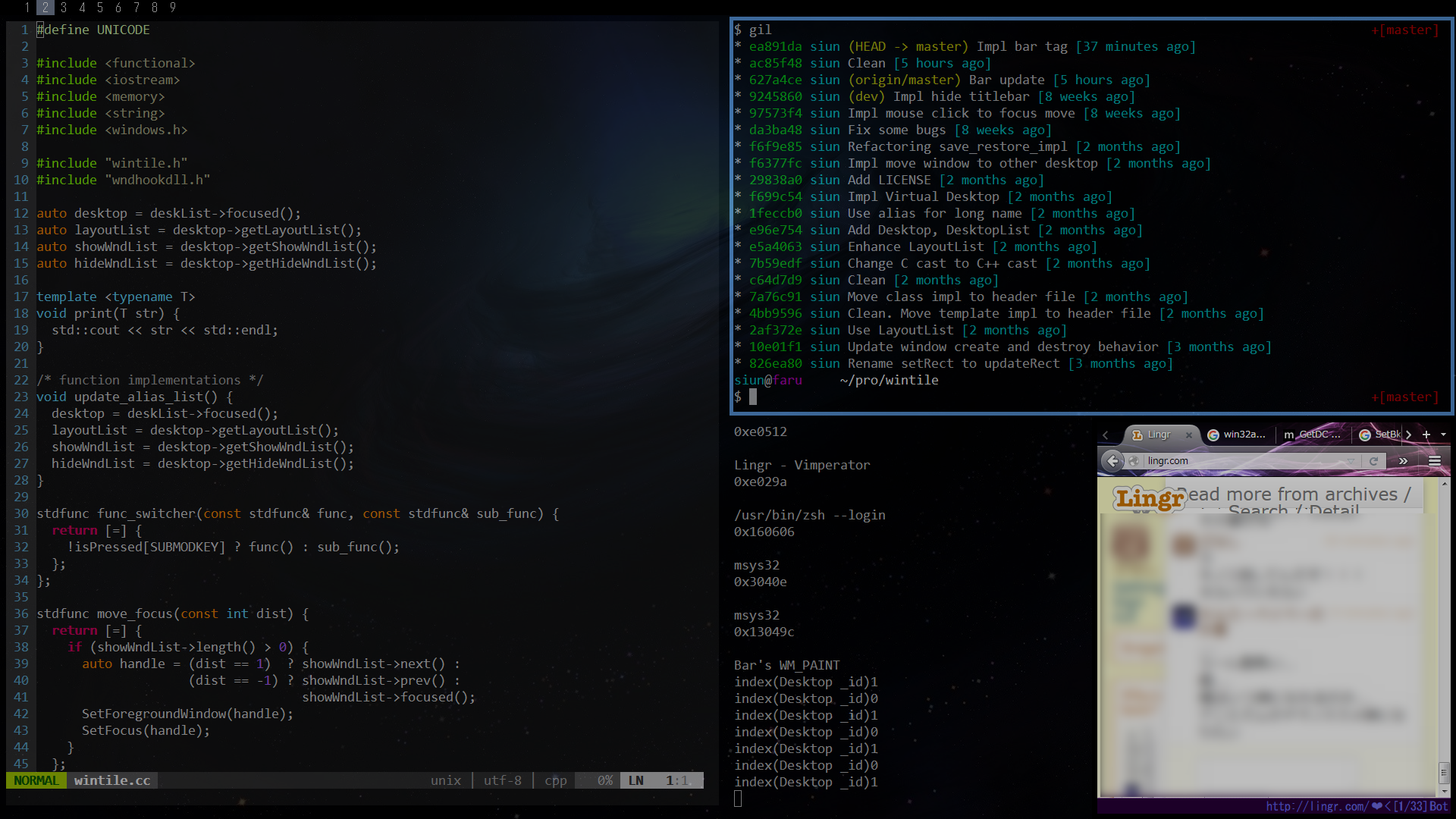The image size is (1456, 819).
Task: Select workspace 4 in the top taskbar
Action: (81, 8)
